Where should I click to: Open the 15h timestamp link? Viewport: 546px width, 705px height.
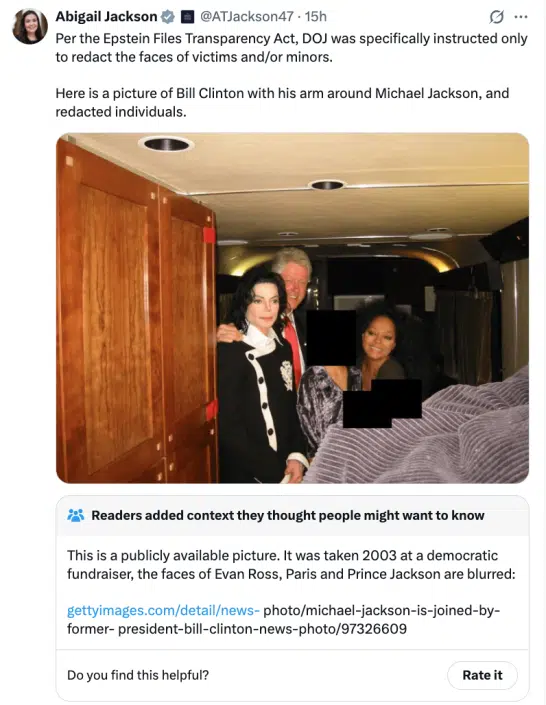(316, 17)
